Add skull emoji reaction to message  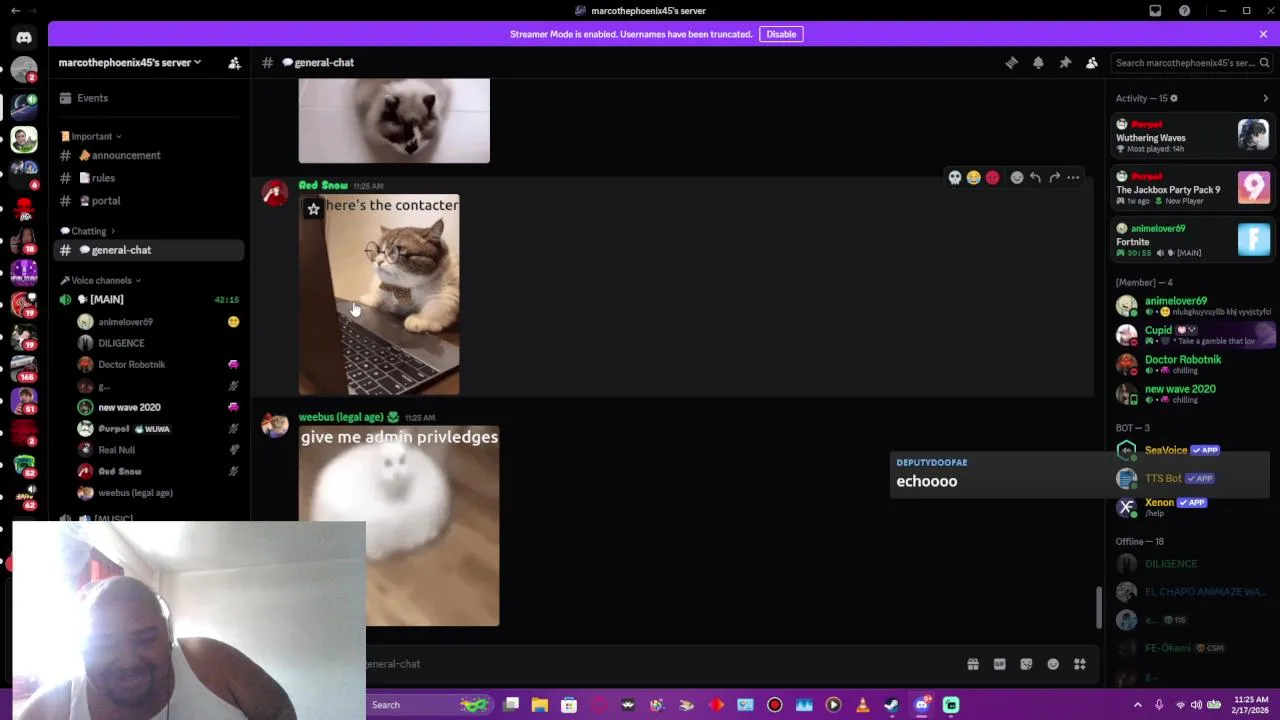point(955,178)
